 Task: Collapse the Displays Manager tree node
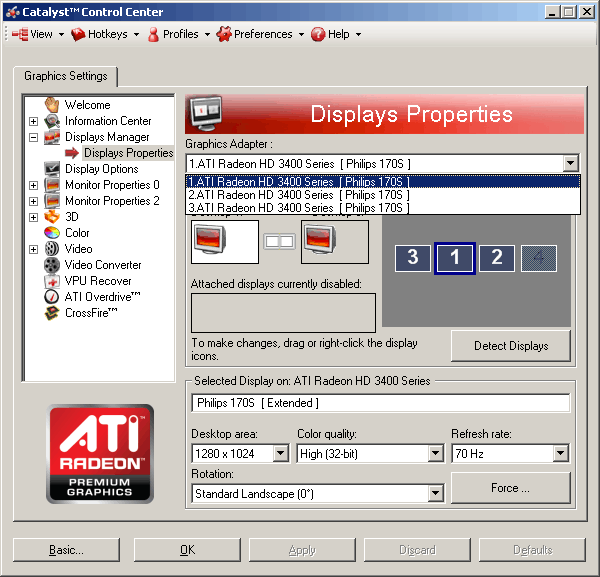tap(34, 137)
